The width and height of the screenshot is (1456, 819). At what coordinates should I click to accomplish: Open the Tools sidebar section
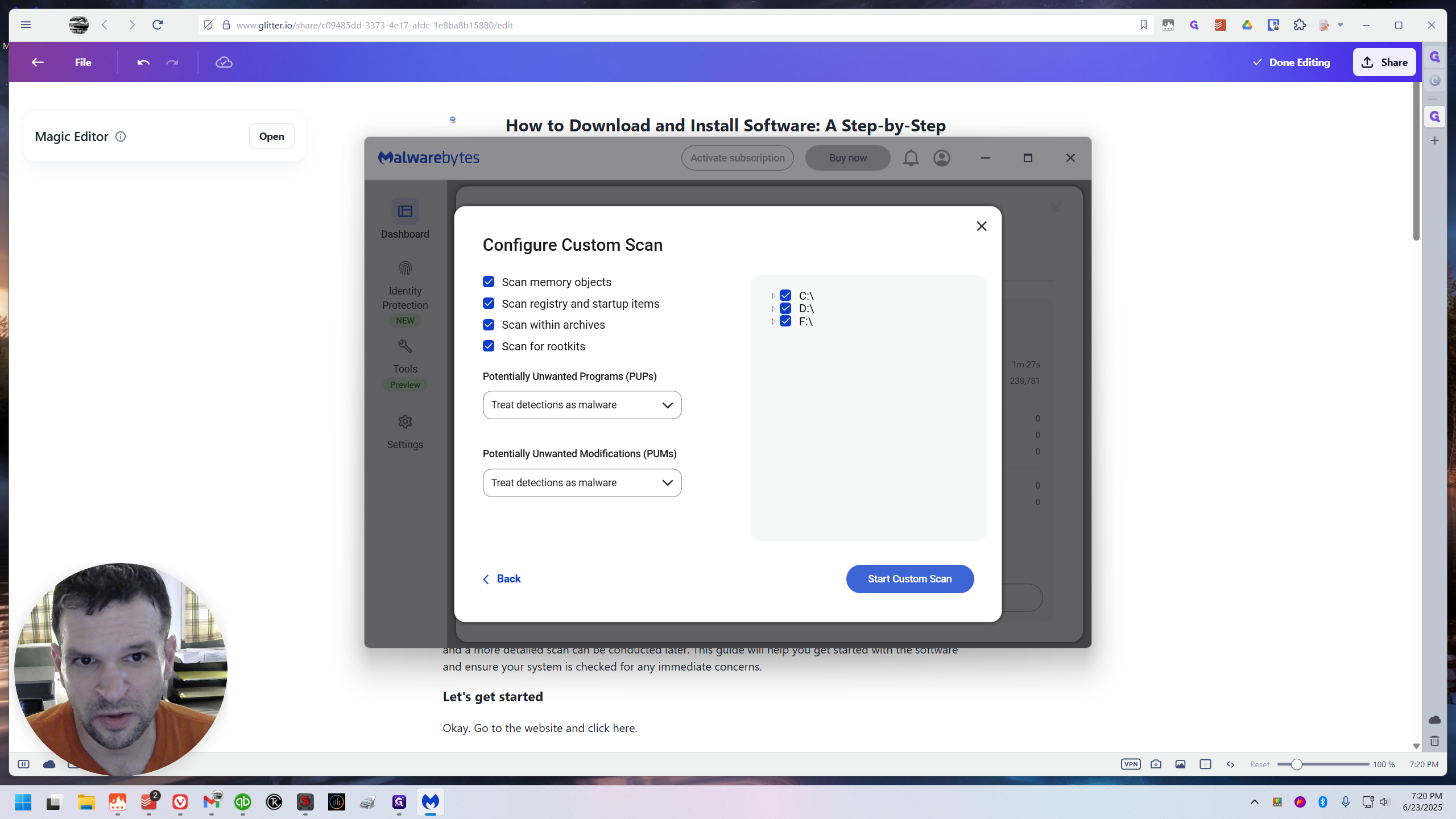point(405,364)
